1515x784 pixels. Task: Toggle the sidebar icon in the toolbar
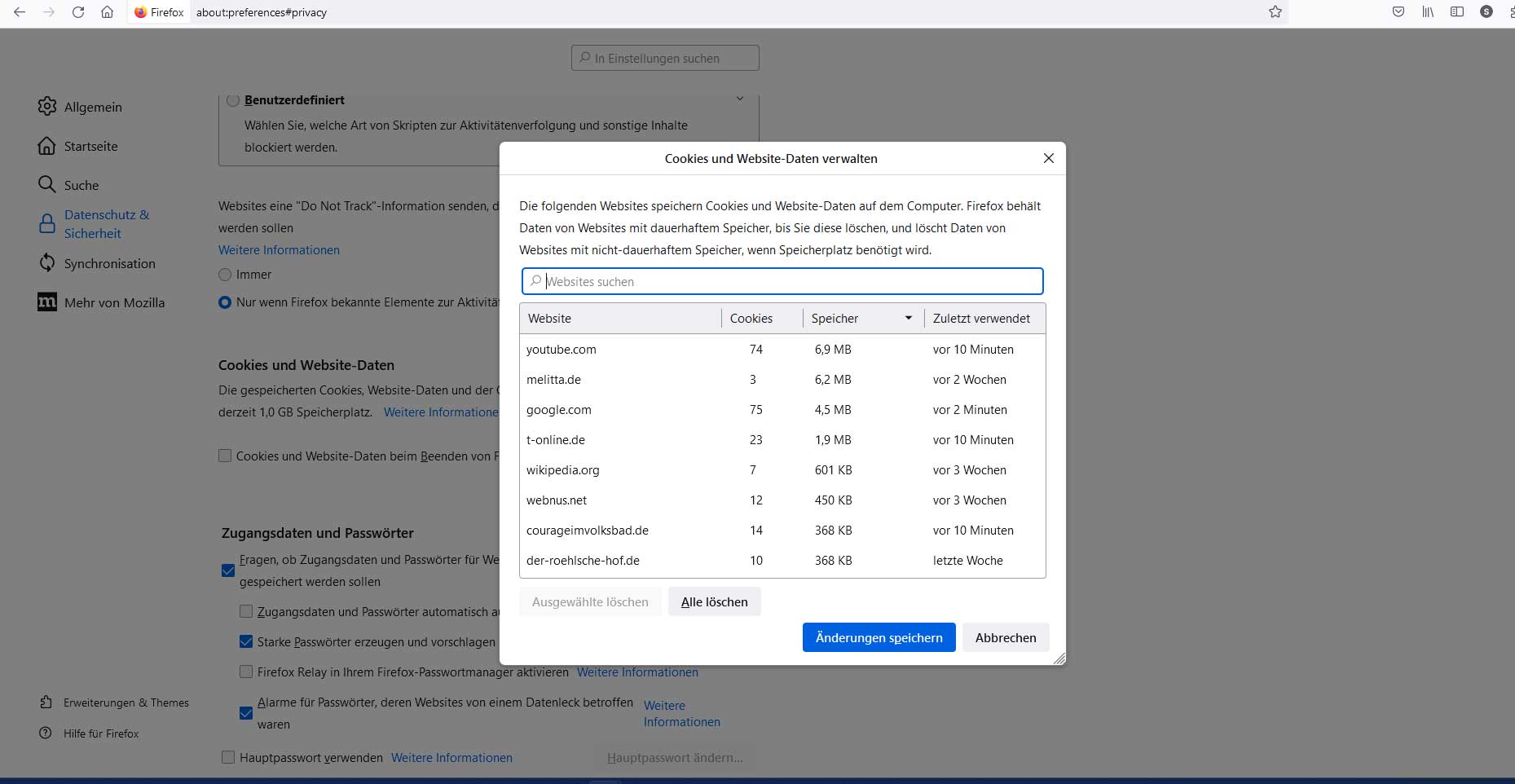1457,12
